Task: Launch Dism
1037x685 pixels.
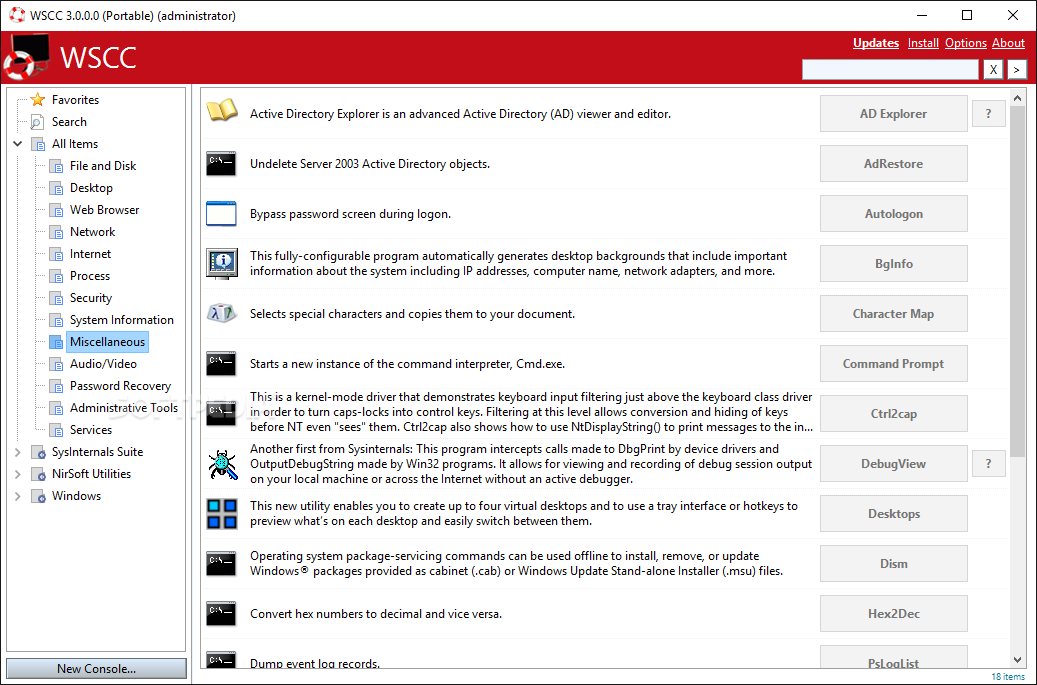Action: pos(893,563)
